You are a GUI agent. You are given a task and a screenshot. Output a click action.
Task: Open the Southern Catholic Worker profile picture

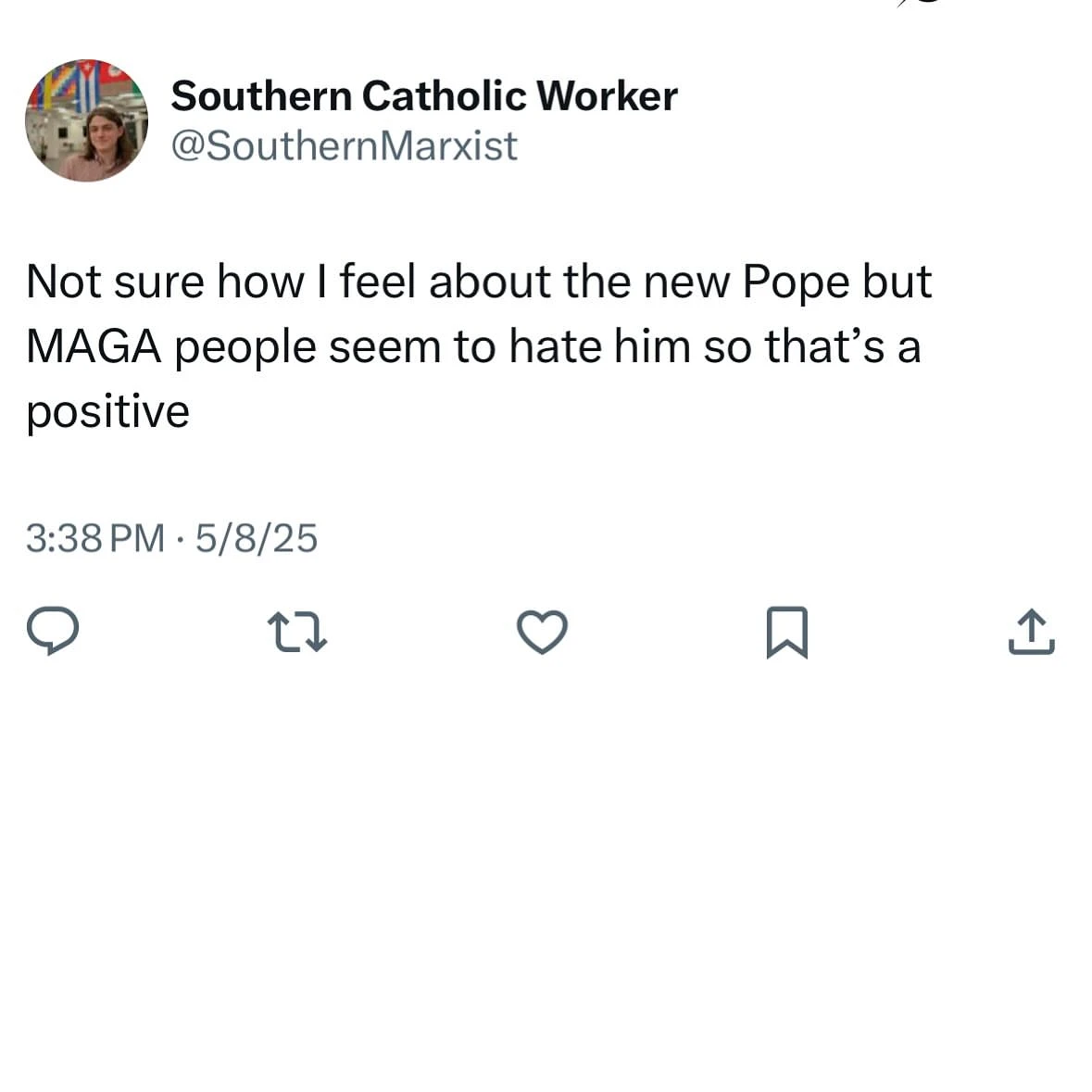(86, 120)
